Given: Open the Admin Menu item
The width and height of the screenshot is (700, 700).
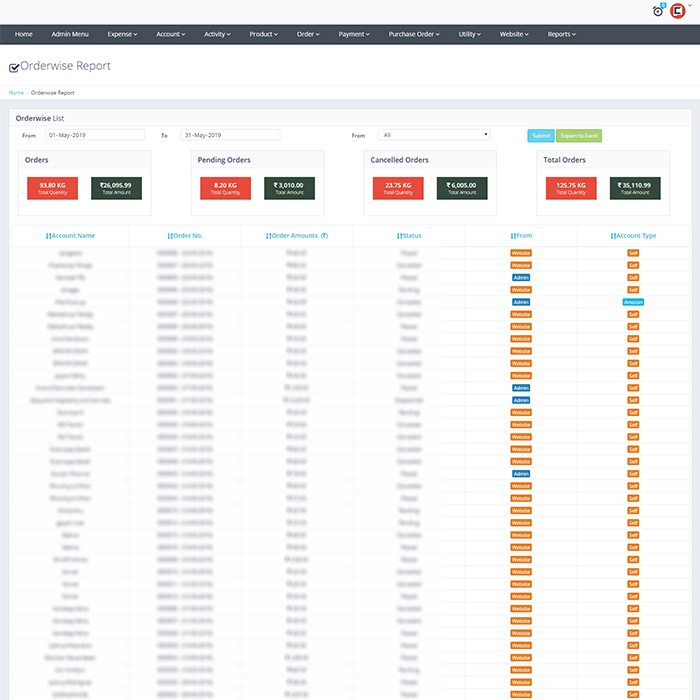Looking at the screenshot, I should 70,34.
